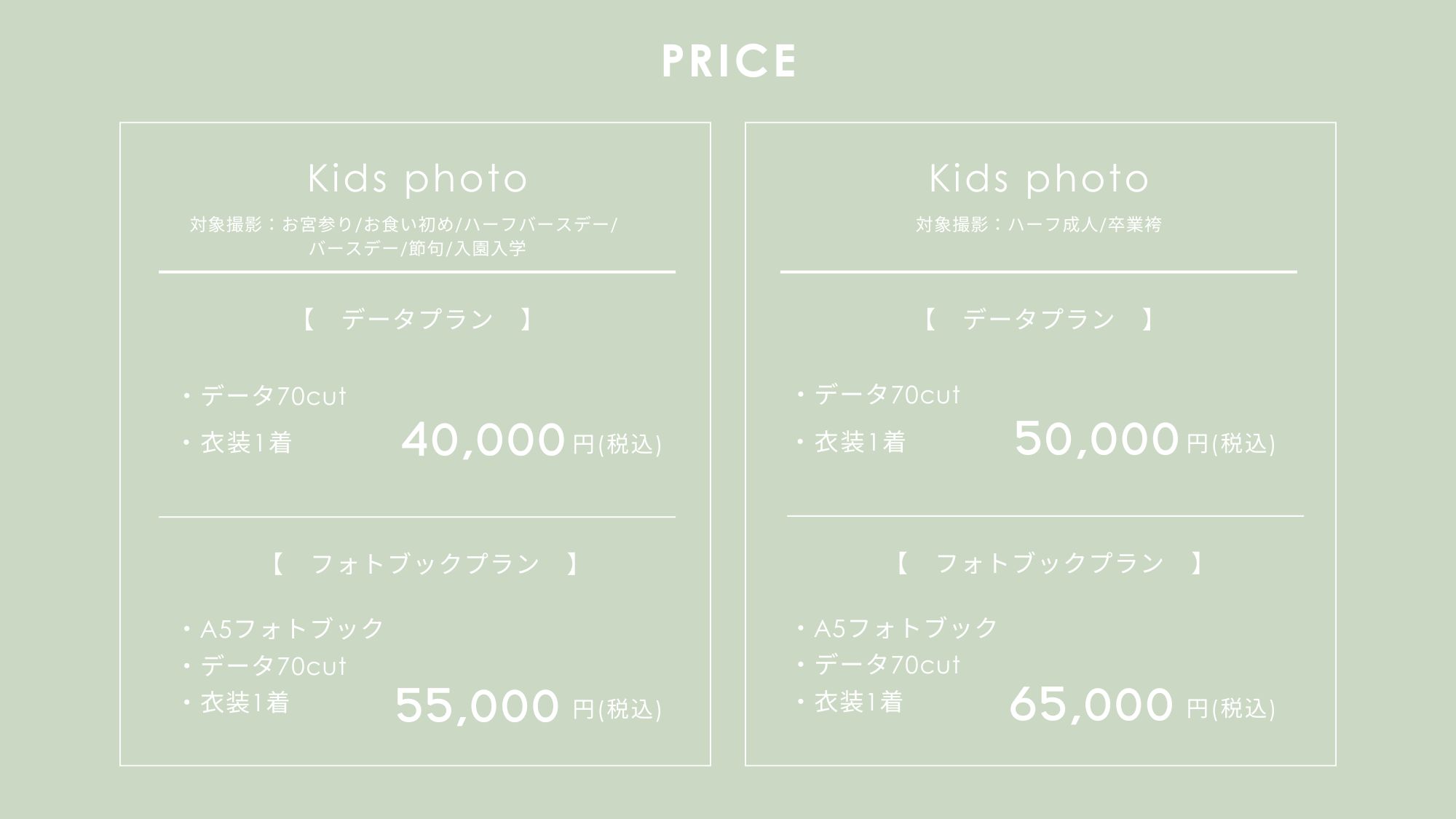Screen dimensions: 1456x819
Task: Click the 50,000 yen price
Action: [x=1096, y=439]
